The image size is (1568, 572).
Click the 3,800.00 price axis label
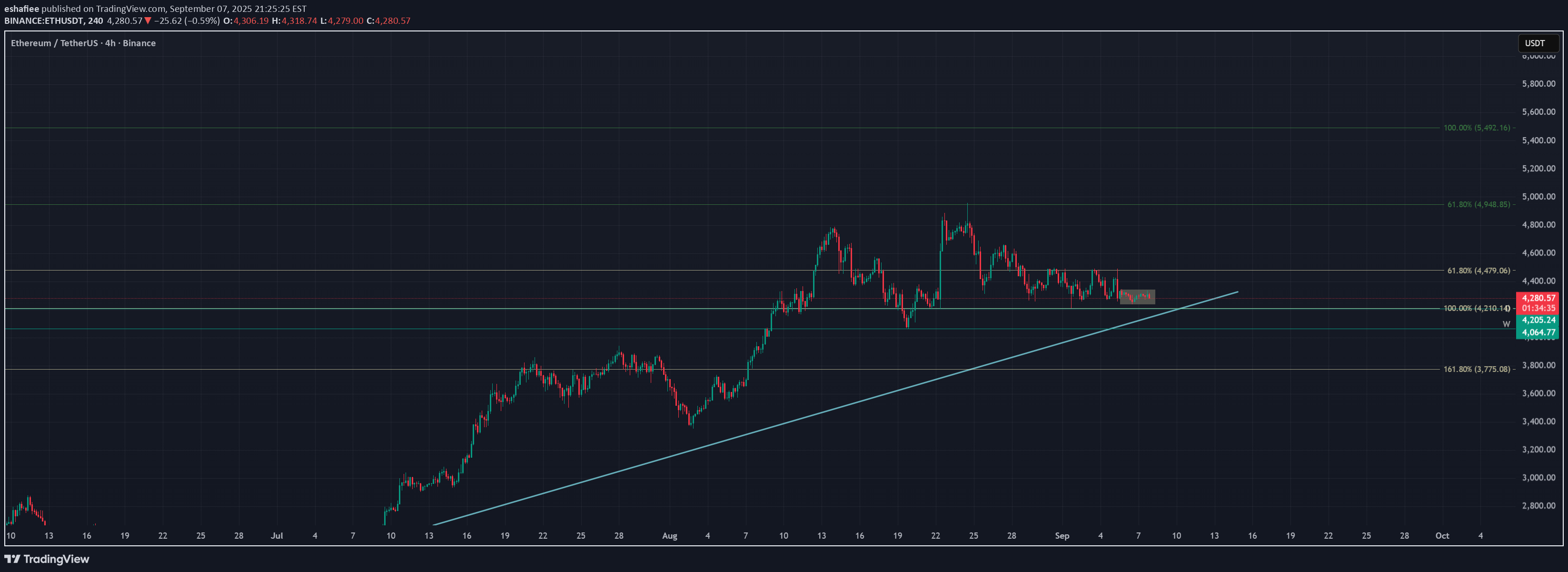point(1539,365)
